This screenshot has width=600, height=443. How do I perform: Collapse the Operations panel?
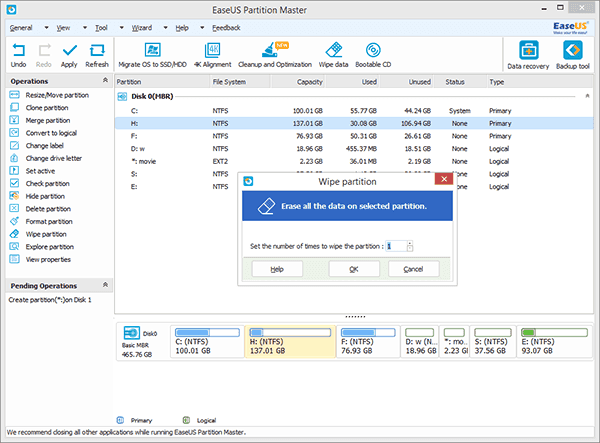pos(105,80)
